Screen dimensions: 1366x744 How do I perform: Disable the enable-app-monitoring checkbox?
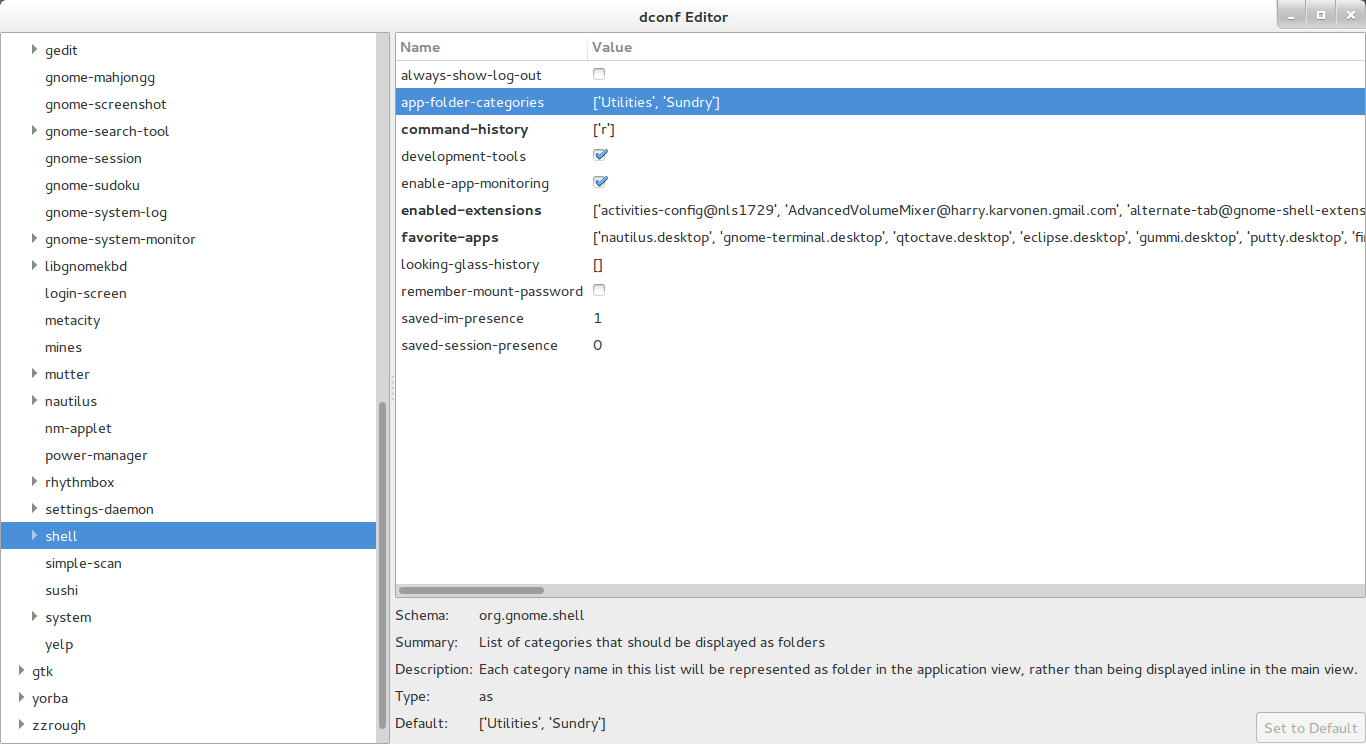[600, 182]
